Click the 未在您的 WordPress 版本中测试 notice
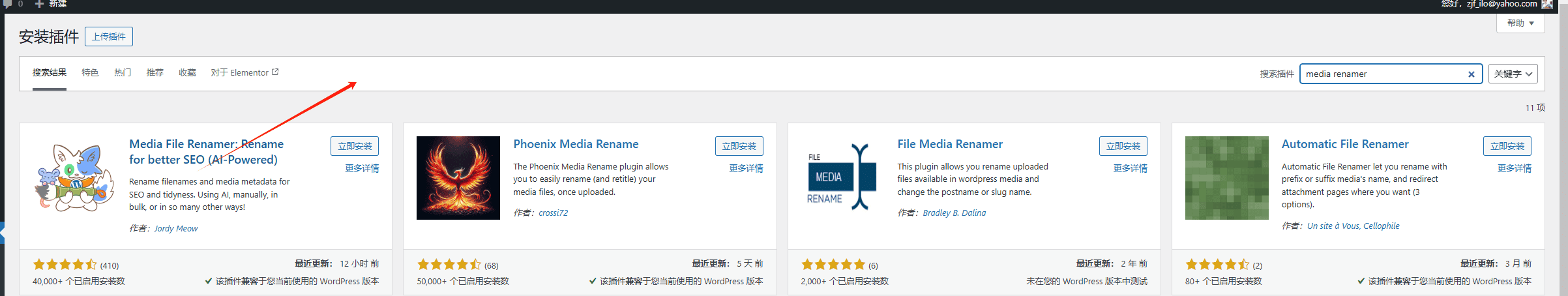The width and height of the screenshot is (1568, 296). click(1087, 281)
